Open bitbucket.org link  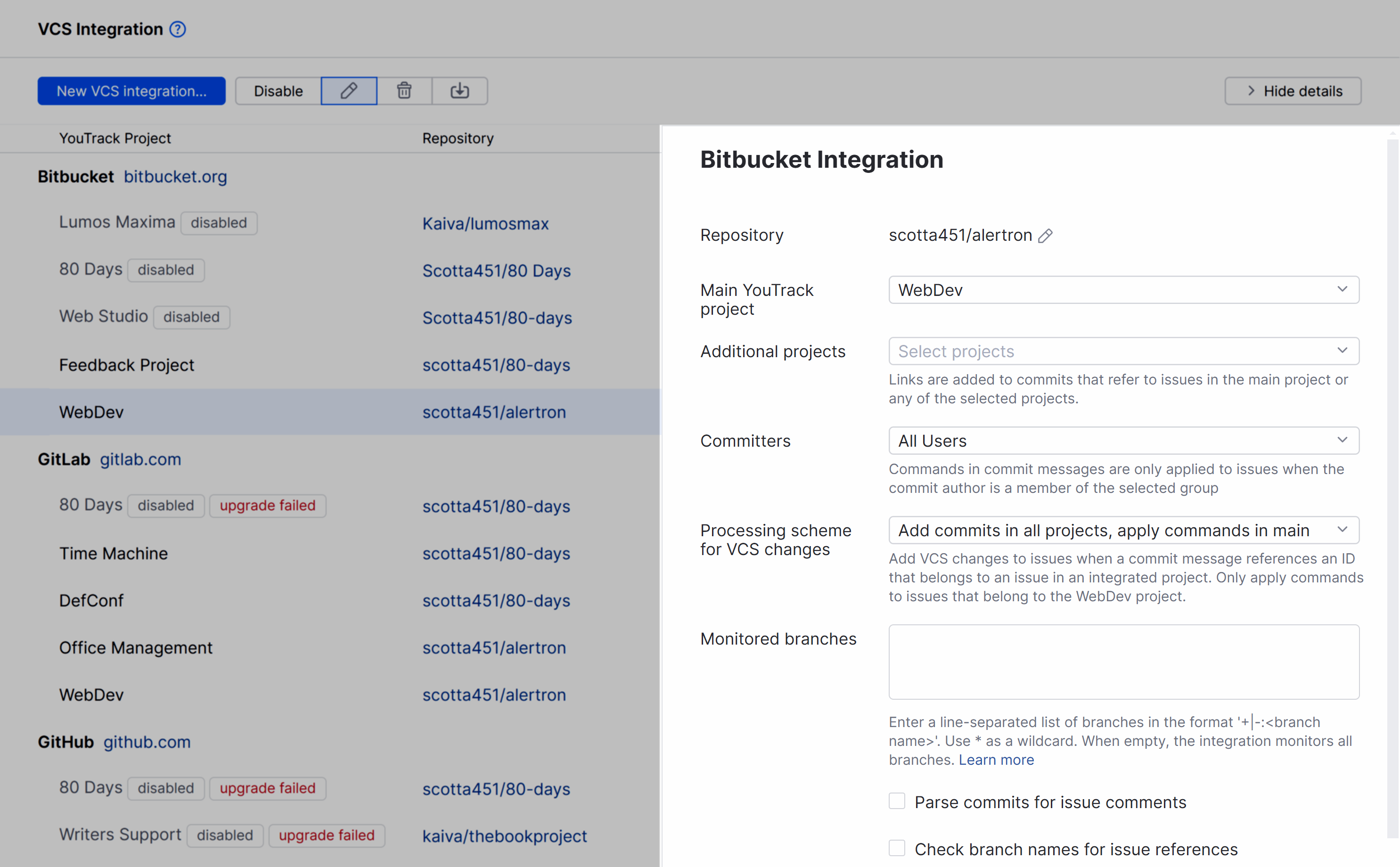(x=175, y=177)
